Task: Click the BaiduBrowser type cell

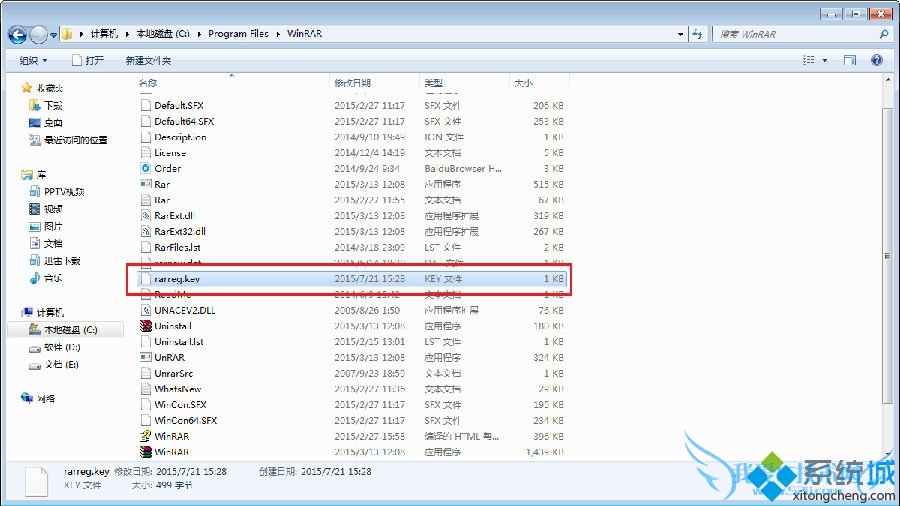Action: [463, 168]
